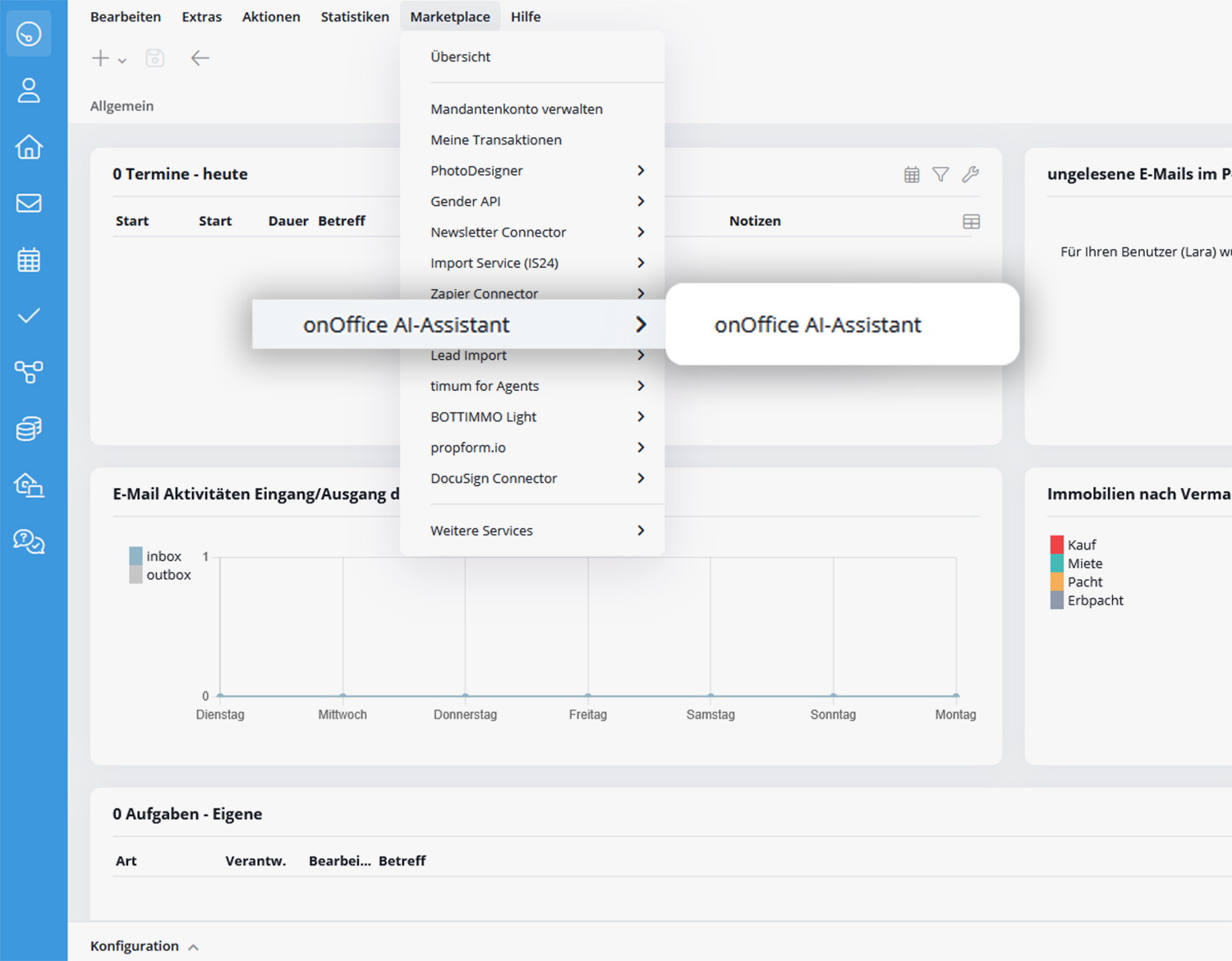The width and height of the screenshot is (1232, 961).
Task: Open the Statistiken menu
Action: pyautogui.click(x=355, y=16)
